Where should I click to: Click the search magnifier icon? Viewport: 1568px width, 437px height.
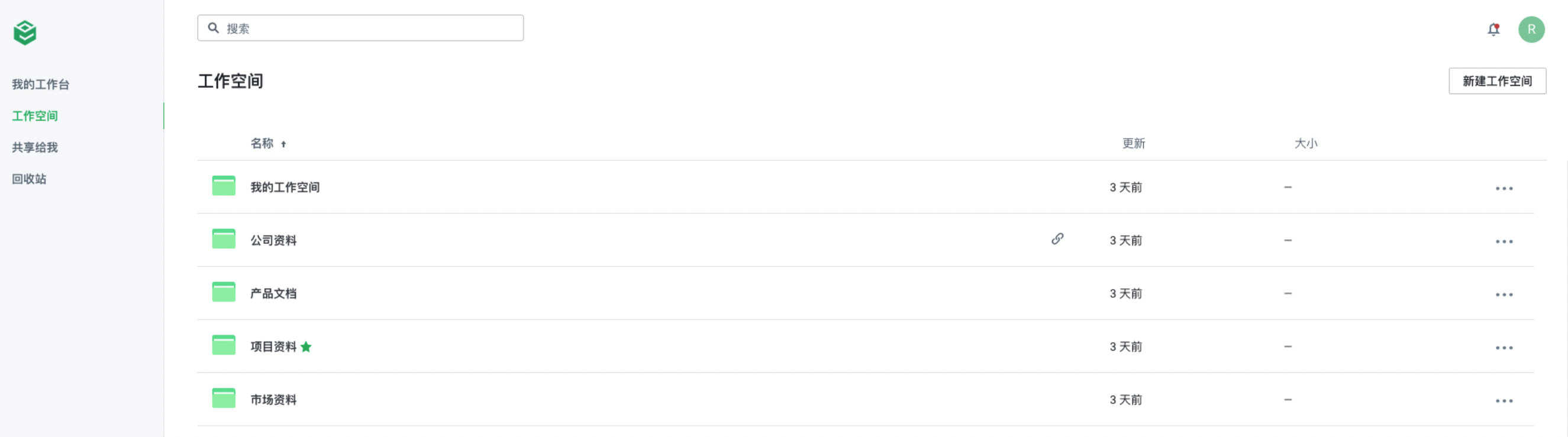[213, 28]
